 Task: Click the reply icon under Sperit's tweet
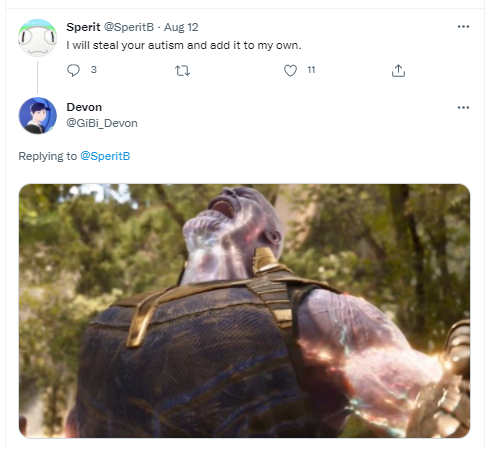pos(73,70)
